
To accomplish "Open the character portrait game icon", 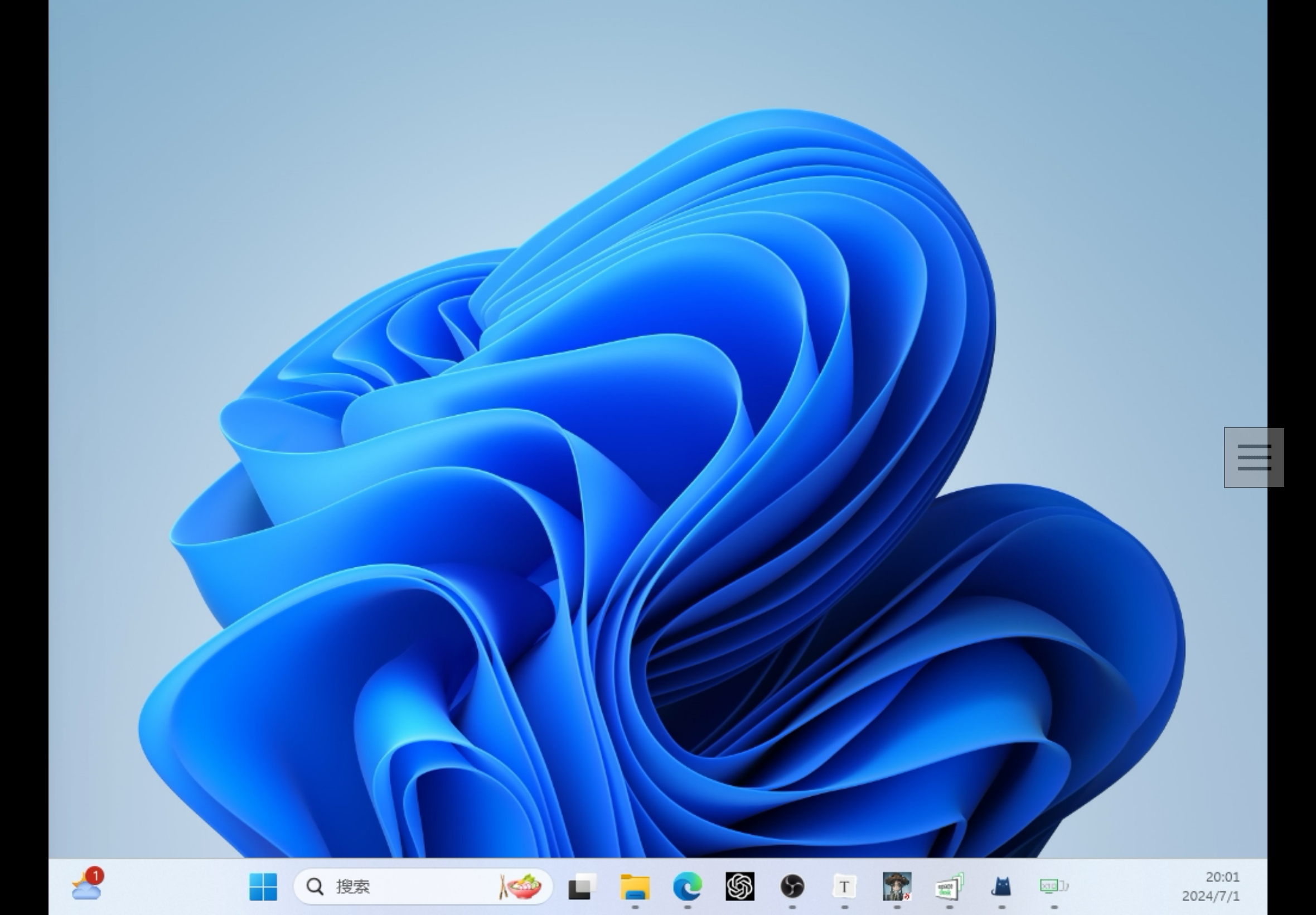I will pyautogui.click(x=897, y=887).
